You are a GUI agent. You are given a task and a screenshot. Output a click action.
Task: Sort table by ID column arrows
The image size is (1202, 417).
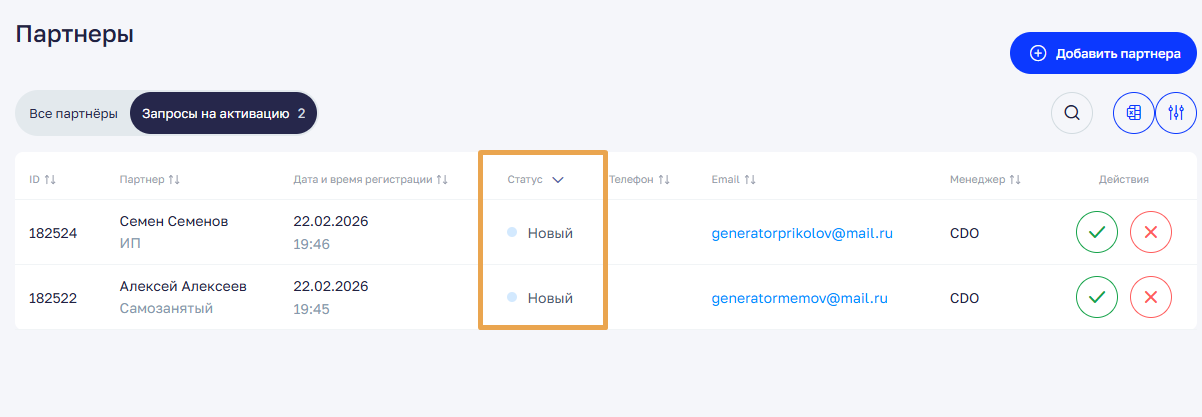pos(50,180)
